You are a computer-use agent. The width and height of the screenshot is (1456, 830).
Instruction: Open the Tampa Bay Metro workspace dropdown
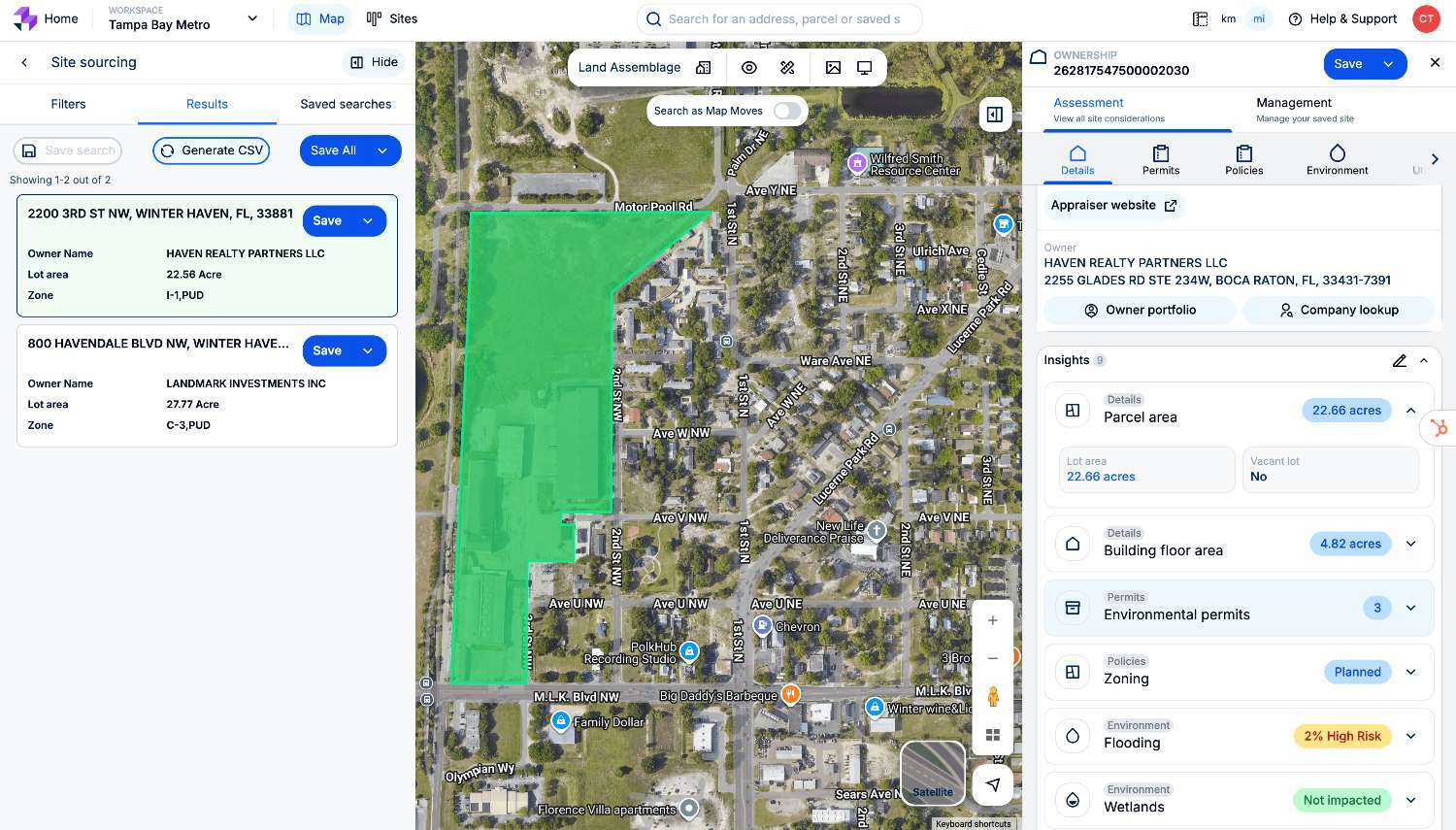pyautogui.click(x=252, y=18)
